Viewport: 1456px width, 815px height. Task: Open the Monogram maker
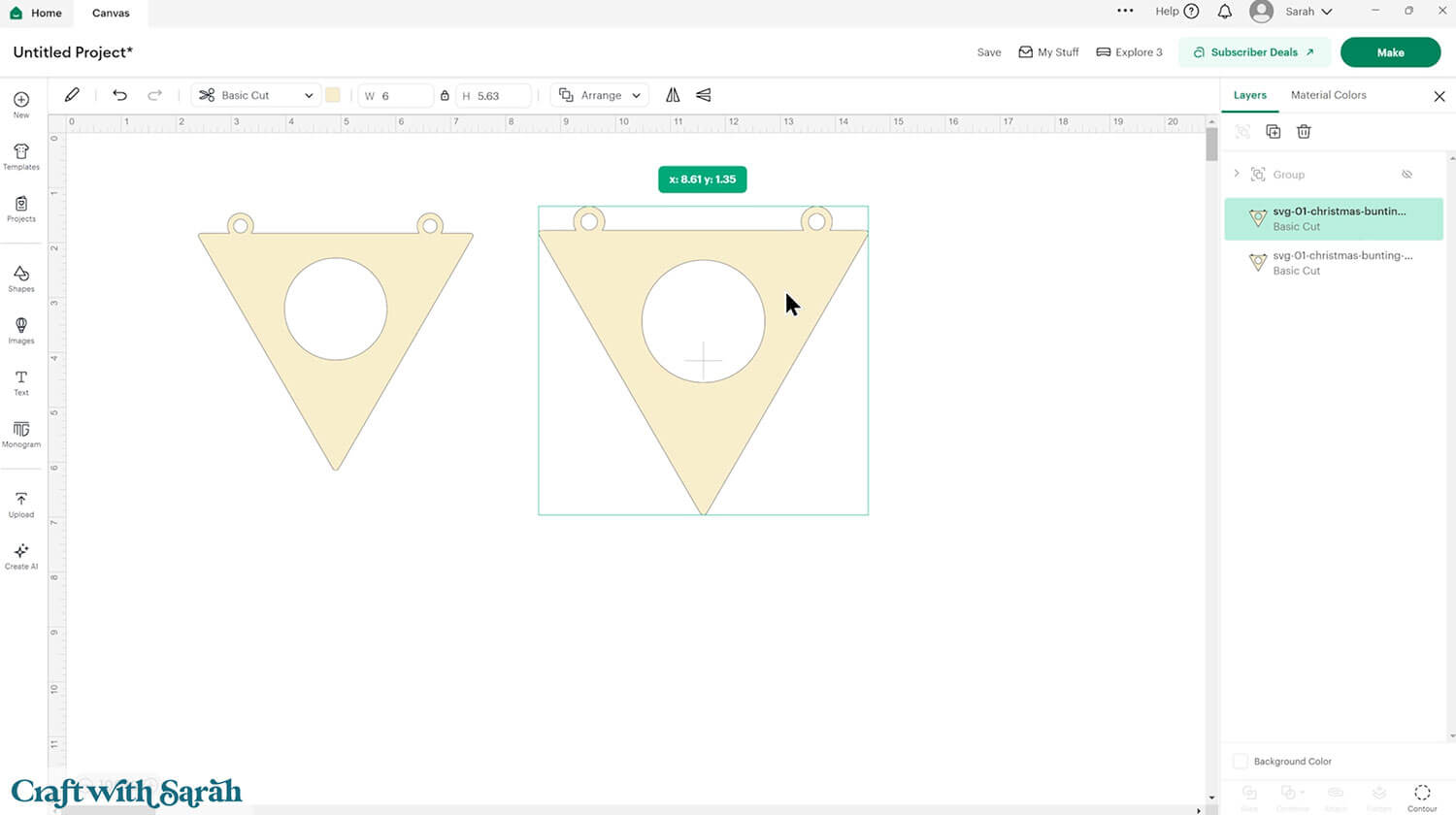point(20,434)
